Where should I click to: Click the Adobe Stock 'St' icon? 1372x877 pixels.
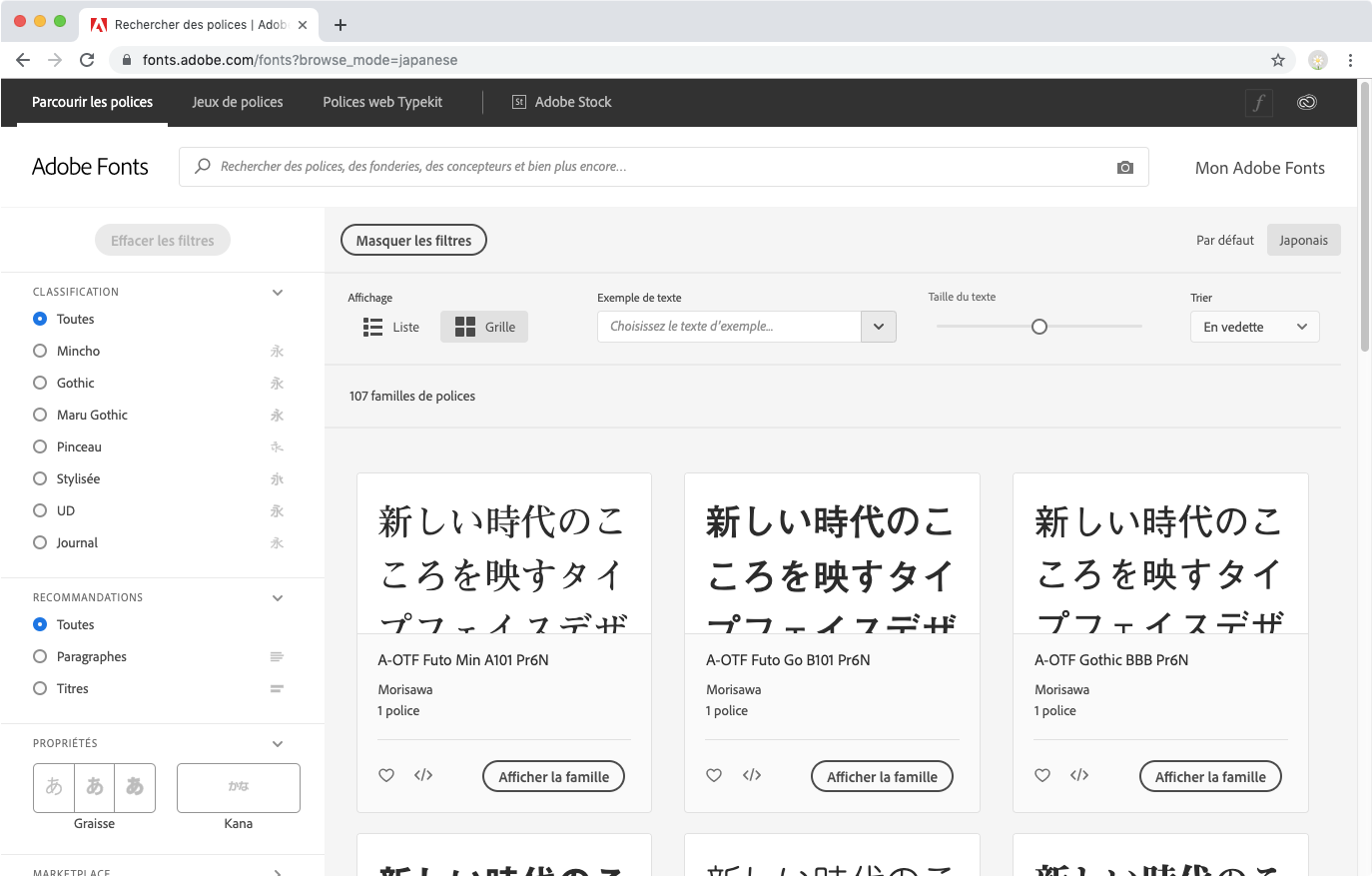[519, 102]
